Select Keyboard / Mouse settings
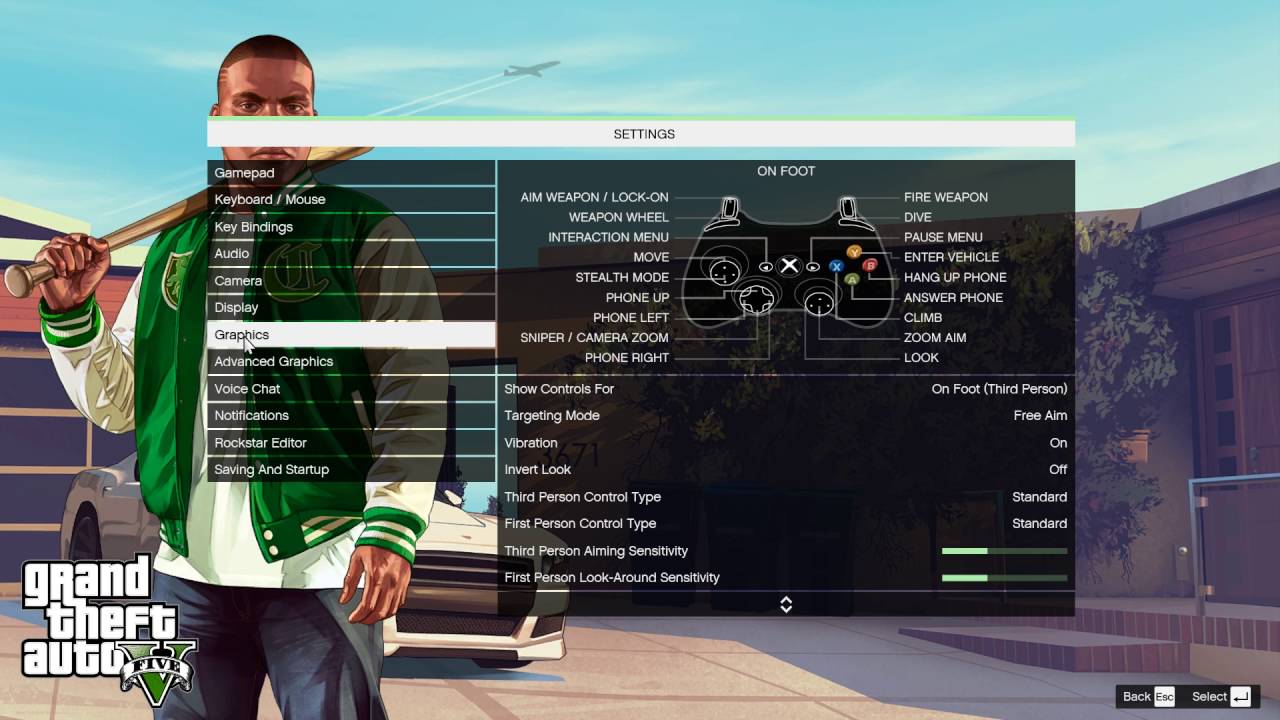The width and height of the screenshot is (1280, 720). point(351,199)
